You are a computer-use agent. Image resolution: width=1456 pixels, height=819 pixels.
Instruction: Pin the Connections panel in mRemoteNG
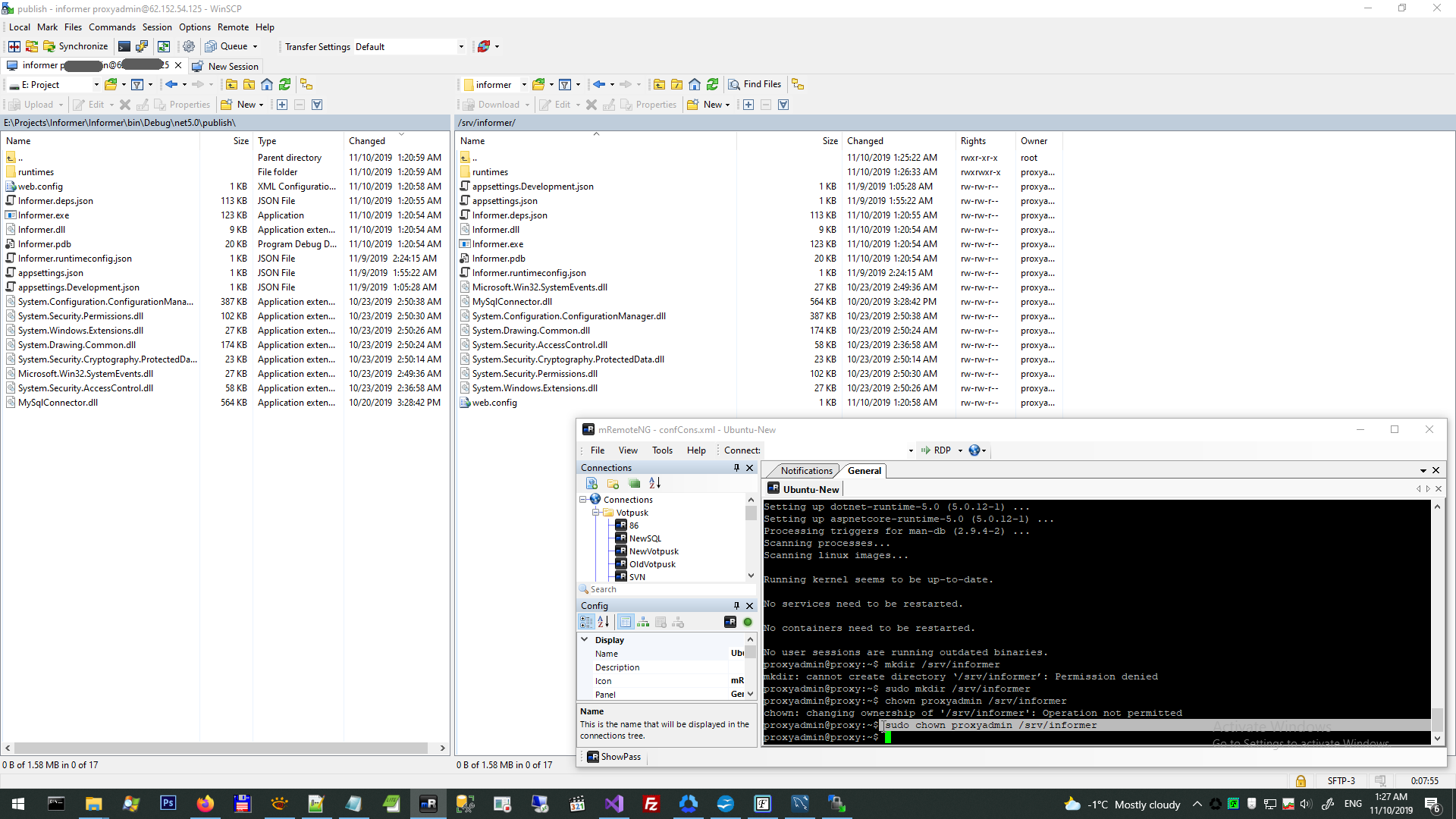(736, 468)
